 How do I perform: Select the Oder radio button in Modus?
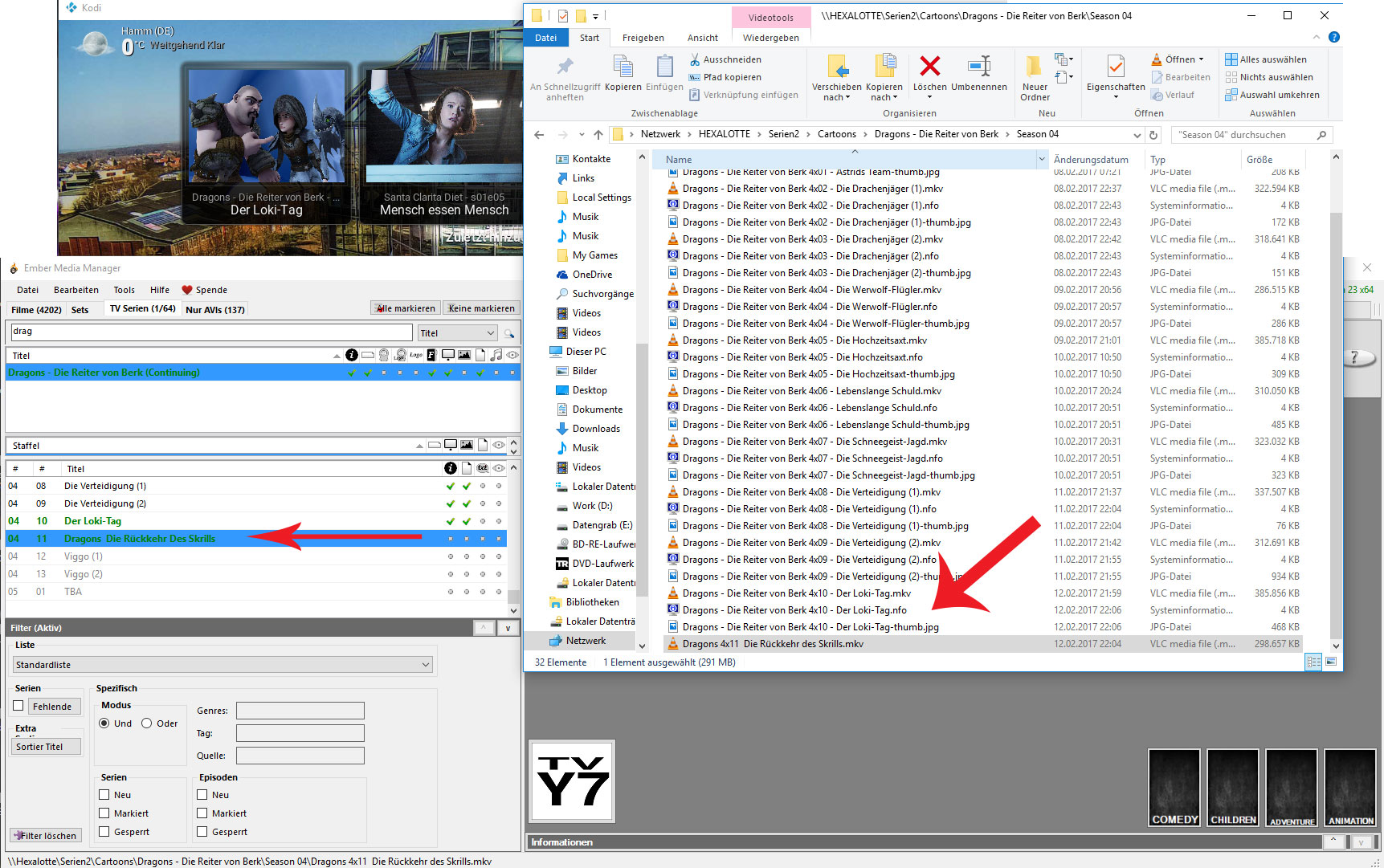pyautogui.click(x=146, y=723)
